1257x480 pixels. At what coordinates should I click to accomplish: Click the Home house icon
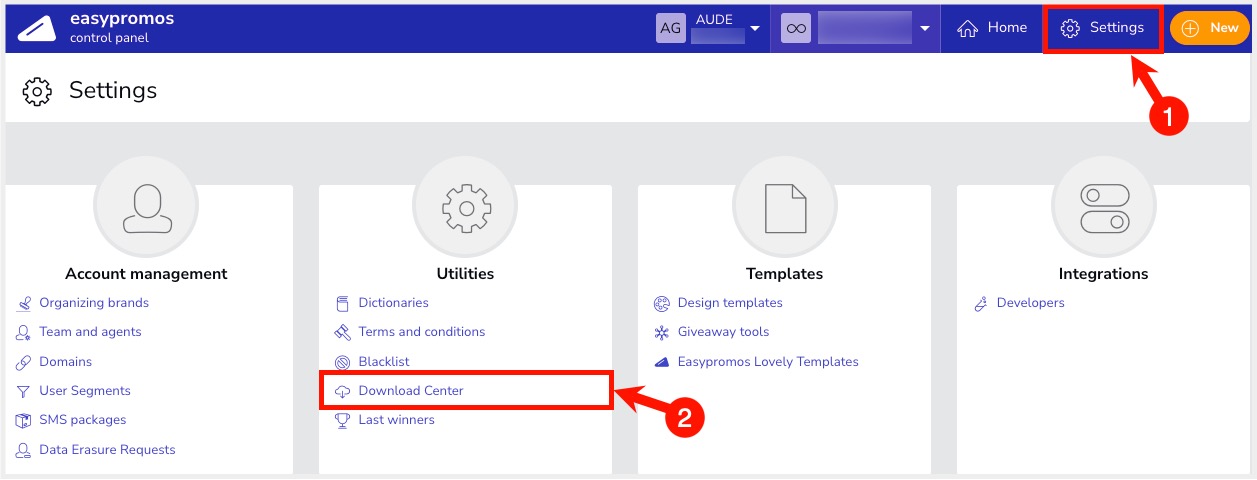pos(967,28)
